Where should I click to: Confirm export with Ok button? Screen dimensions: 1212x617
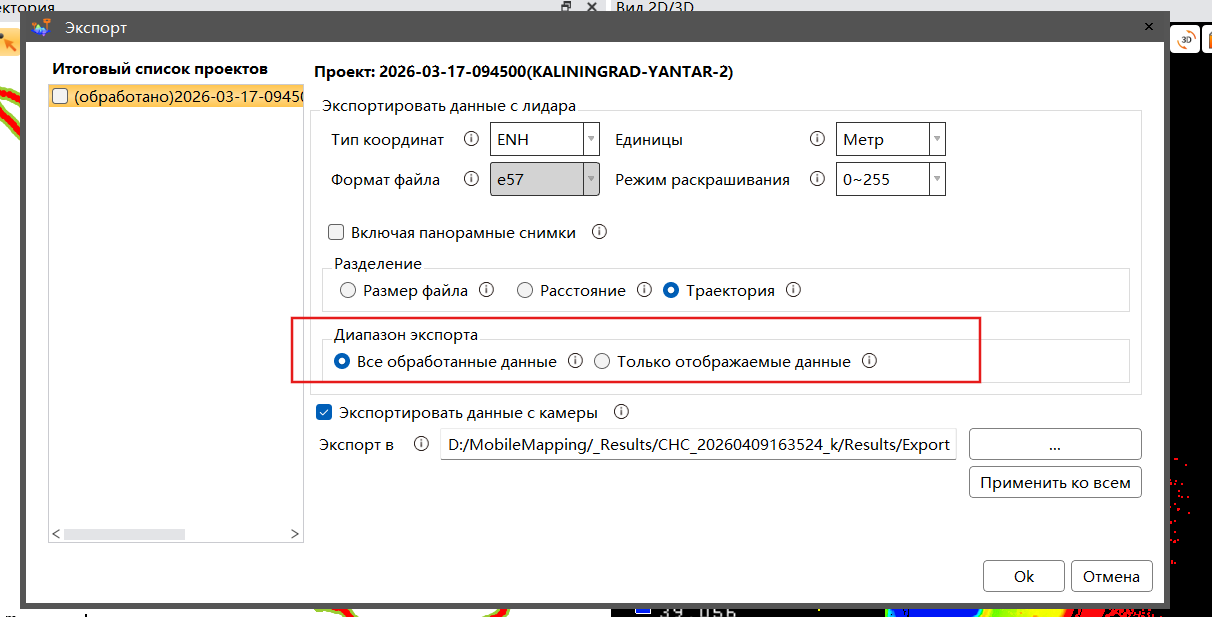coord(1023,576)
